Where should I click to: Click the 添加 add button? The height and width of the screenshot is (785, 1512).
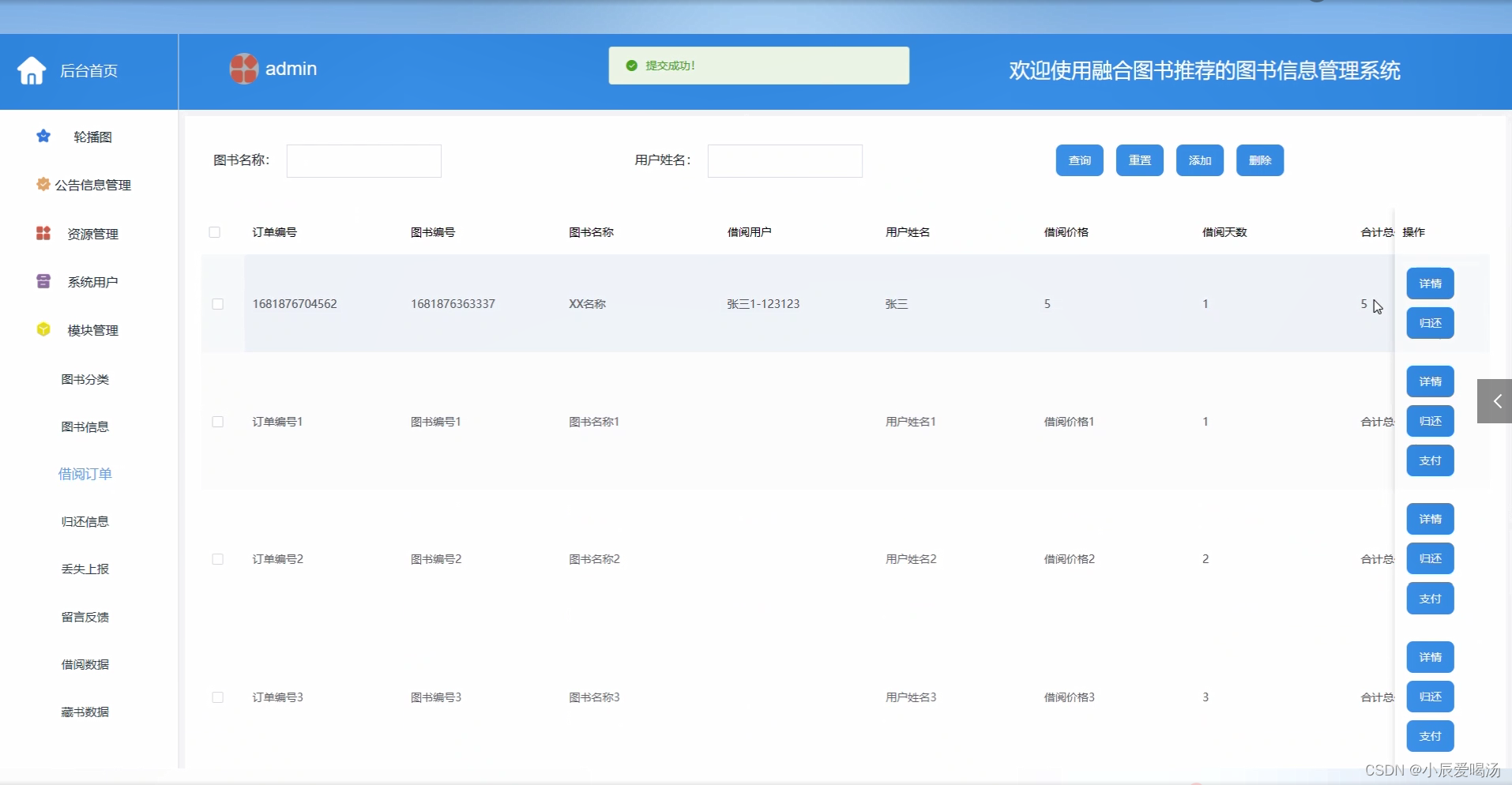point(1199,160)
